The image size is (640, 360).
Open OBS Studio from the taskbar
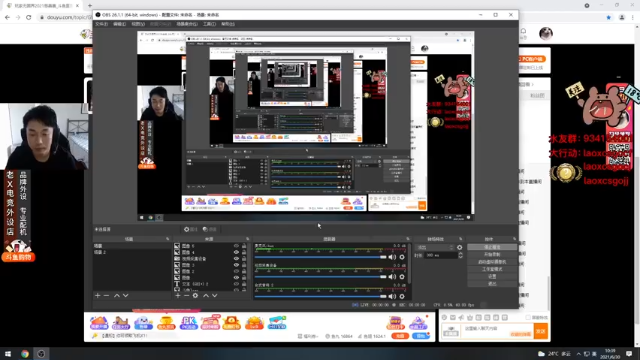coord(41,353)
